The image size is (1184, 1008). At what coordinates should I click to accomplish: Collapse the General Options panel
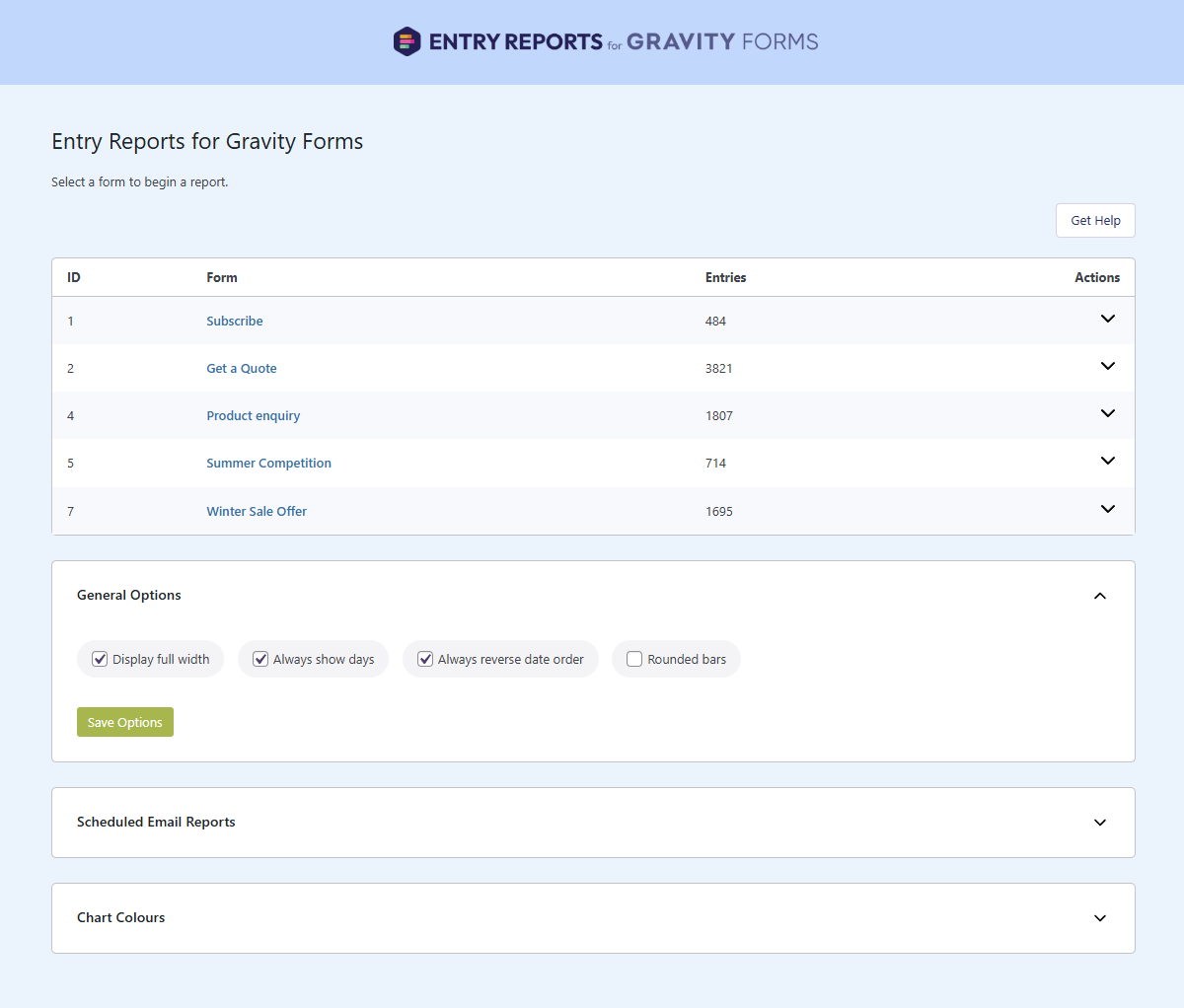tap(1099, 596)
